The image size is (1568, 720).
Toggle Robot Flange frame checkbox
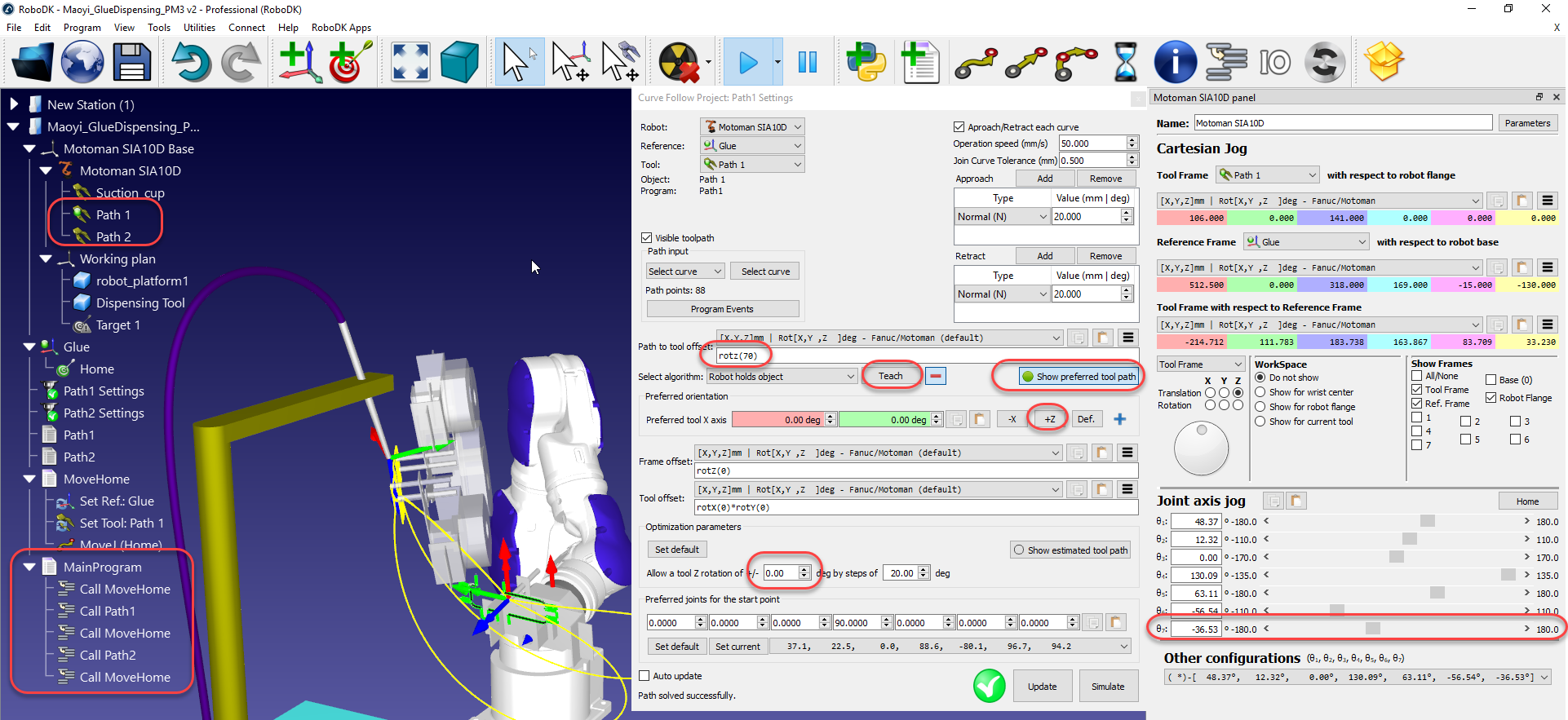pyautogui.click(x=1491, y=398)
